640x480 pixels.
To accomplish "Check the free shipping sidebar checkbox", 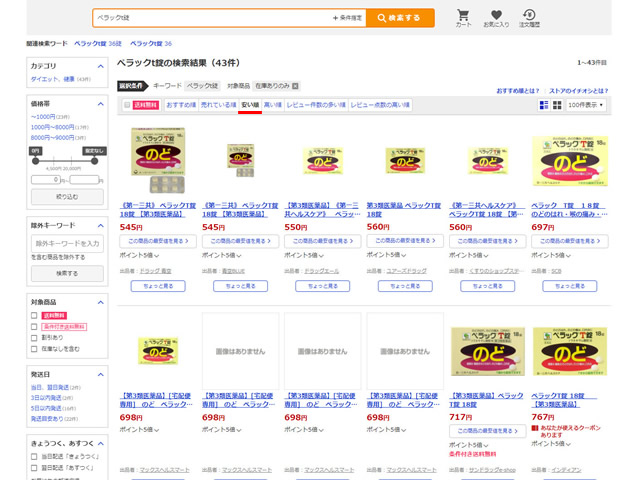I will (x=34, y=316).
